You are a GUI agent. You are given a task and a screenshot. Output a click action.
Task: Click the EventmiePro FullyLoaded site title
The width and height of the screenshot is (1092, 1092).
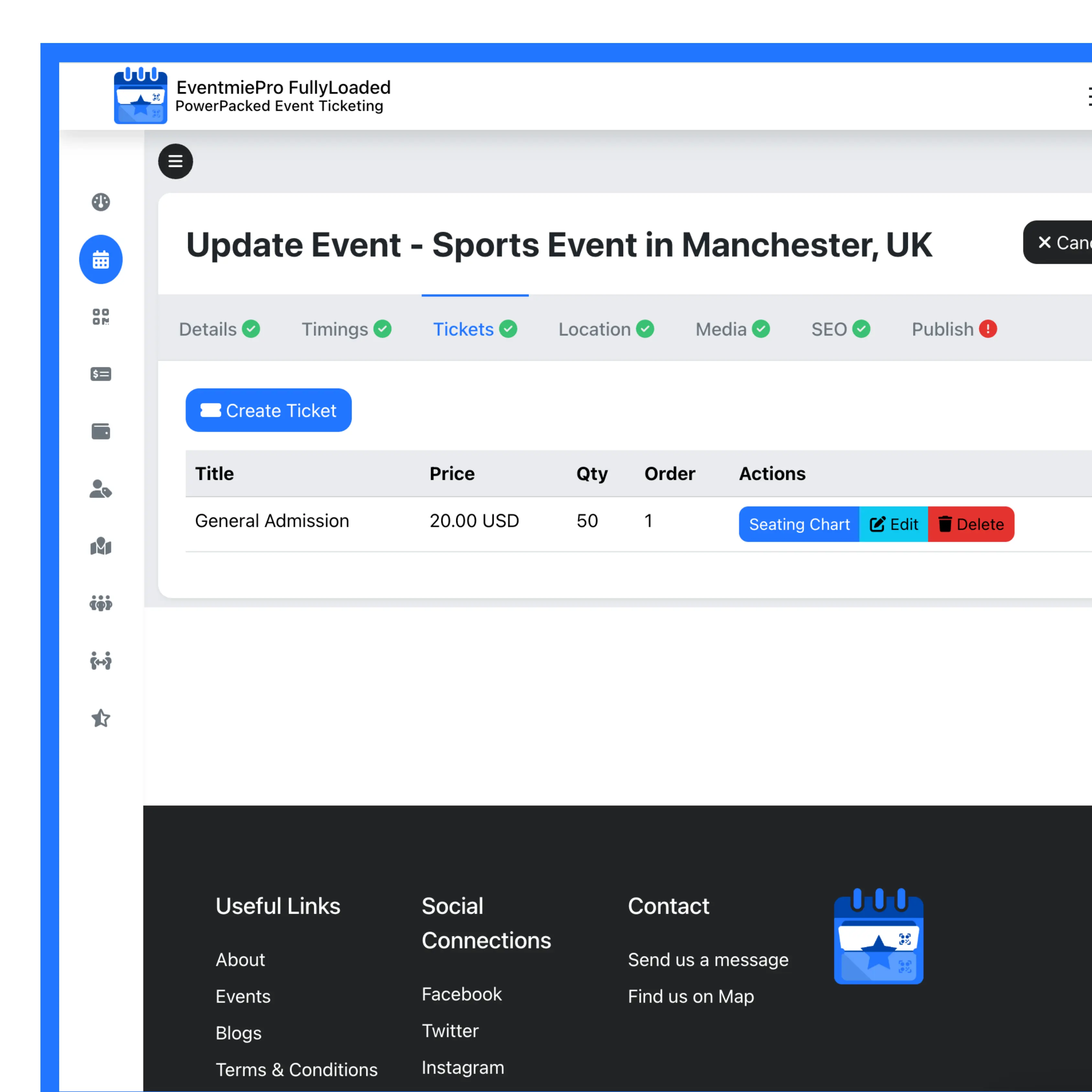pyautogui.click(x=283, y=88)
